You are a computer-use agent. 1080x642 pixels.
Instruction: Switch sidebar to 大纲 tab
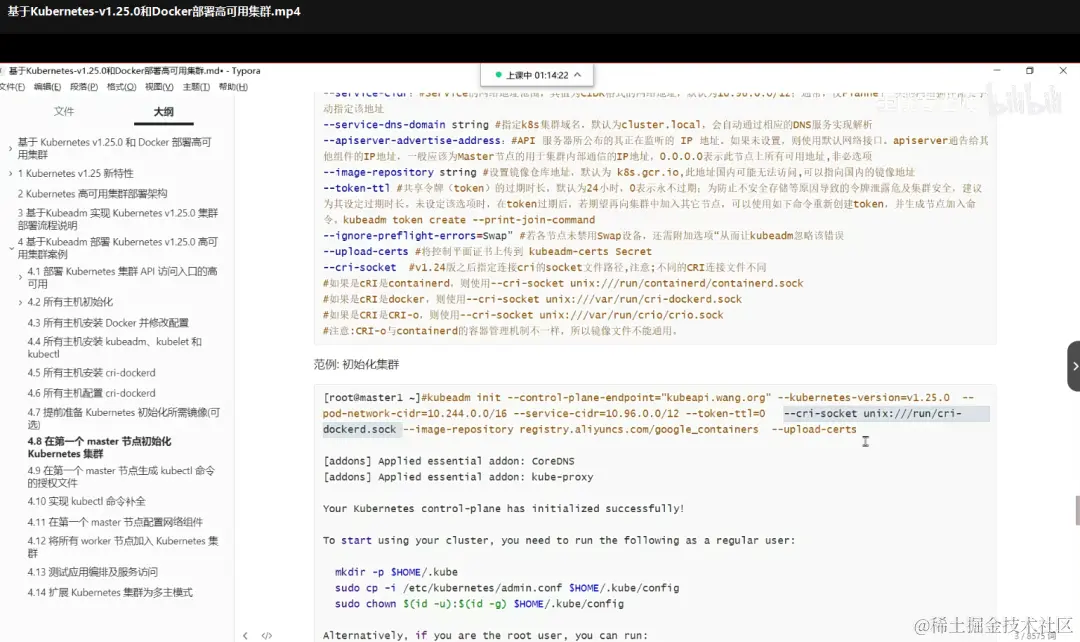(x=163, y=111)
